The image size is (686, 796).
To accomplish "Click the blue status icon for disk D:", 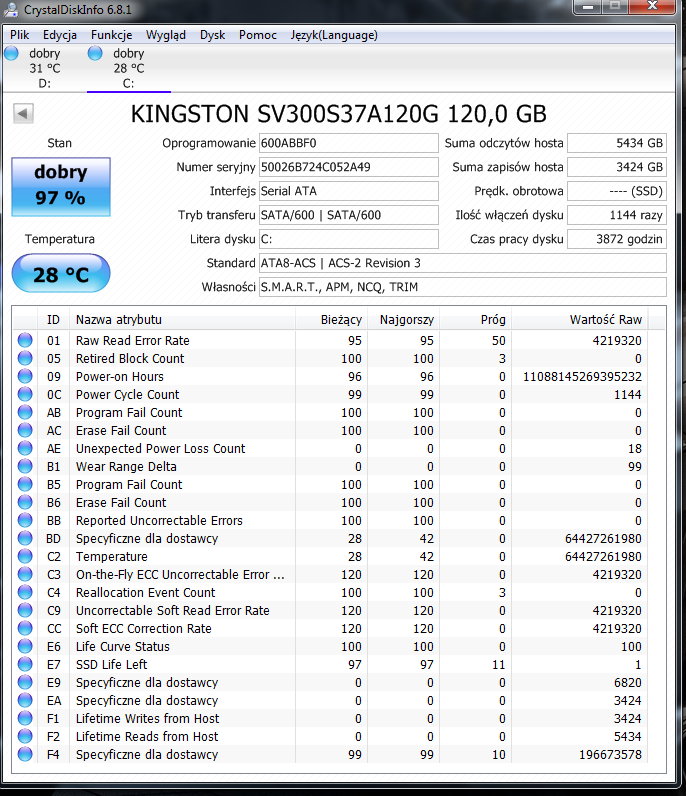I will click(11, 53).
